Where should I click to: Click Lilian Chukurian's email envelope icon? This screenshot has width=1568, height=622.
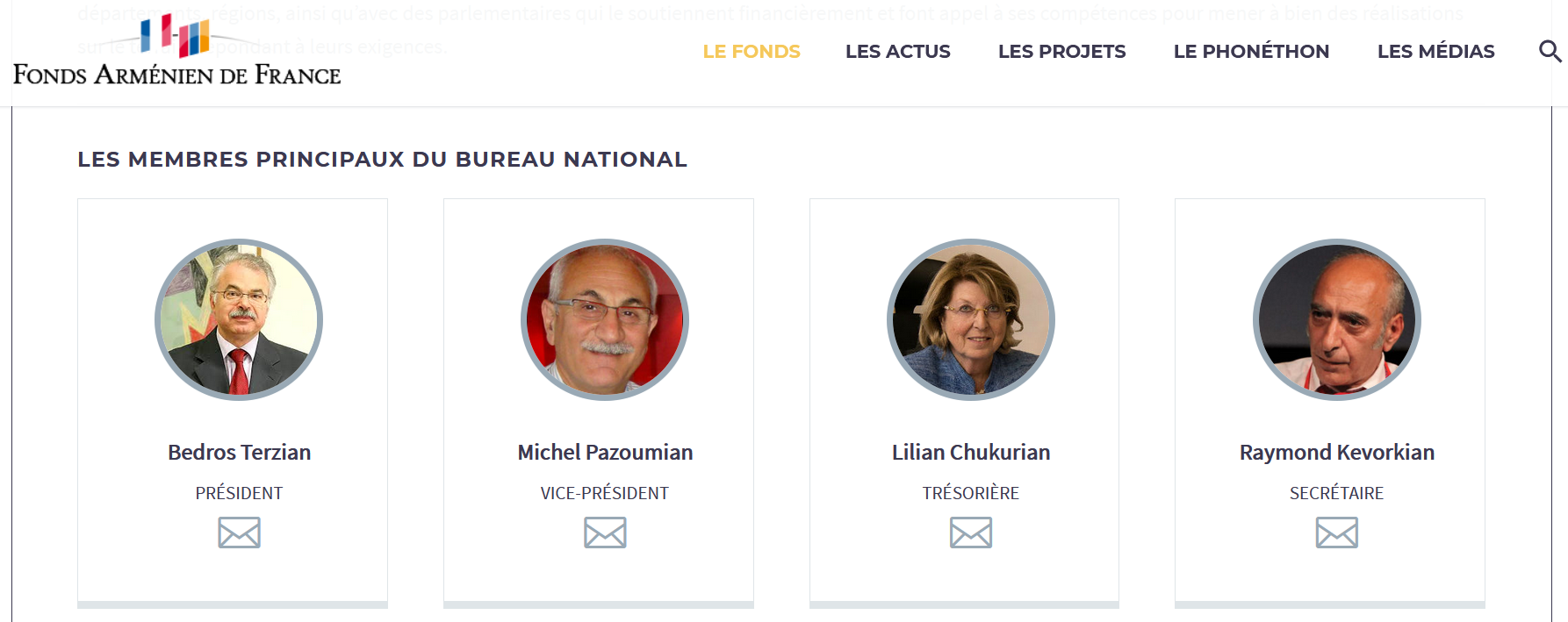click(970, 533)
